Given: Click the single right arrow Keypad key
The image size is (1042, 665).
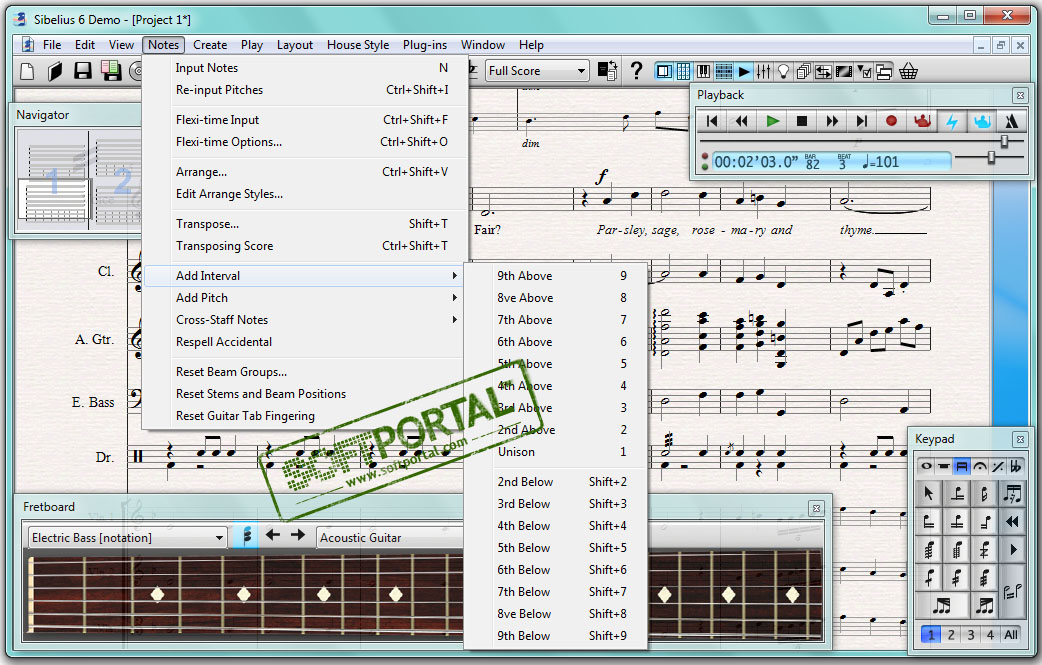Looking at the screenshot, I should coord(1012,549).
